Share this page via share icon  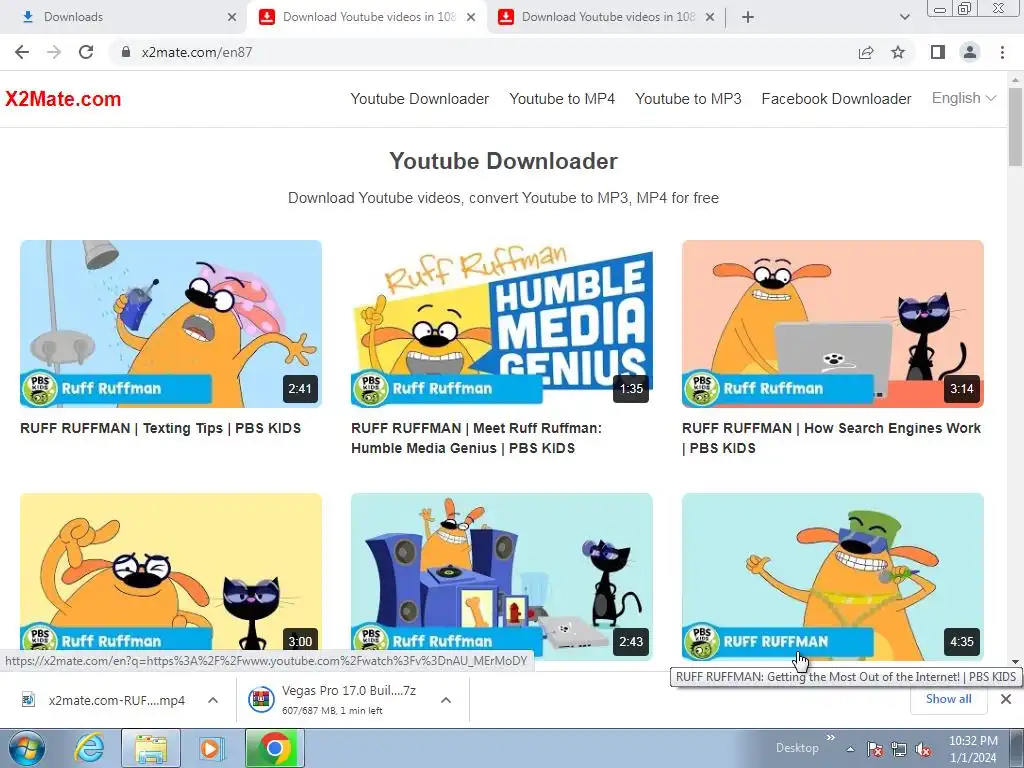pyautogui.click(x=866, y=52)
